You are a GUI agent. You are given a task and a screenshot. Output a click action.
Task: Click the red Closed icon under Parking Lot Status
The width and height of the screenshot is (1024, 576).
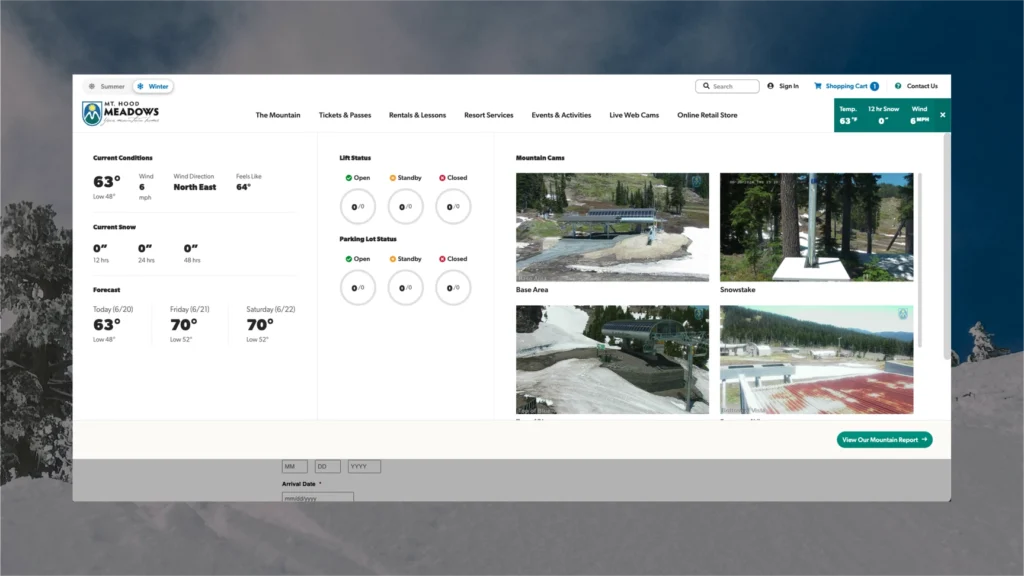pyautogui.click(x=441, y=259)
